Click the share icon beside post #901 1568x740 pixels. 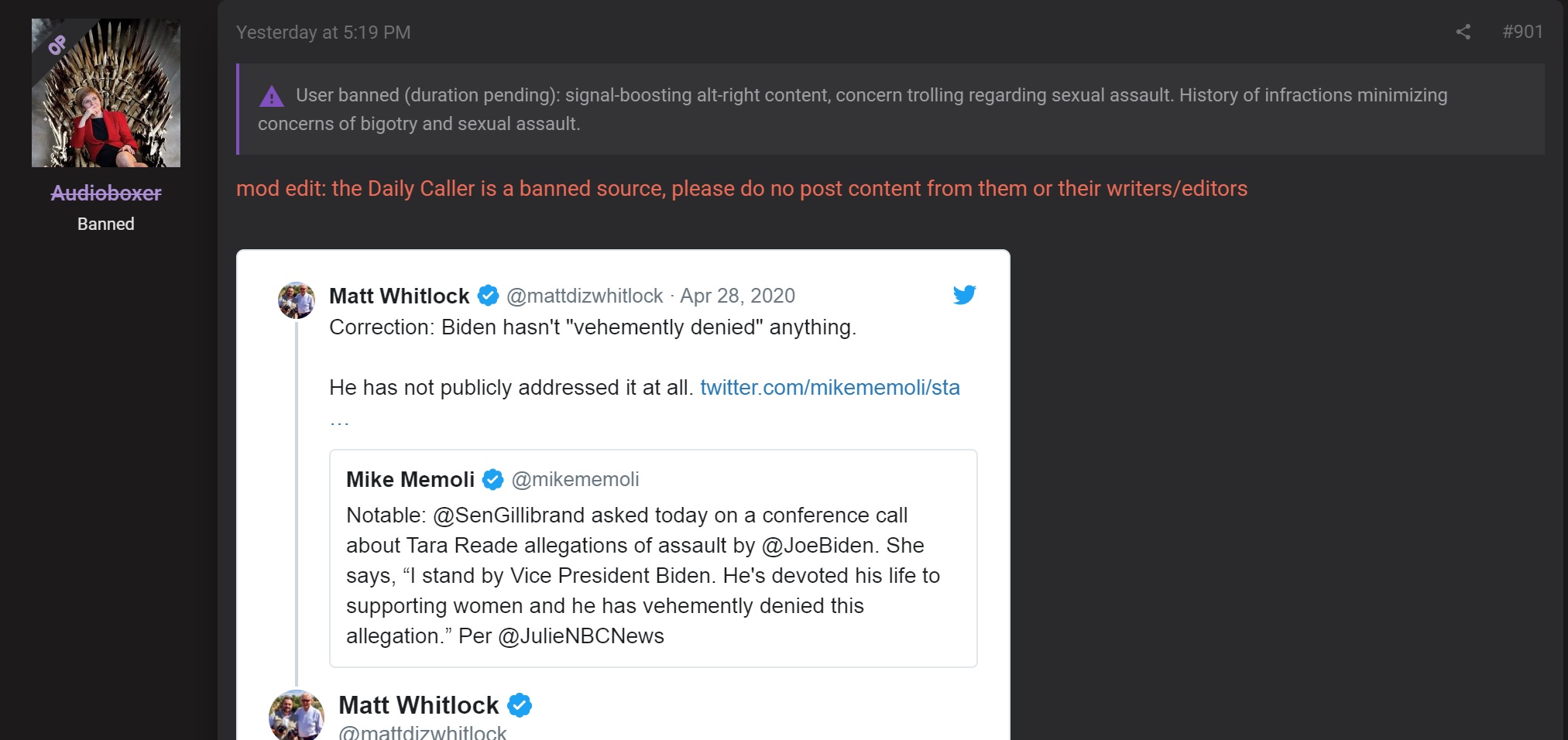1463,32
